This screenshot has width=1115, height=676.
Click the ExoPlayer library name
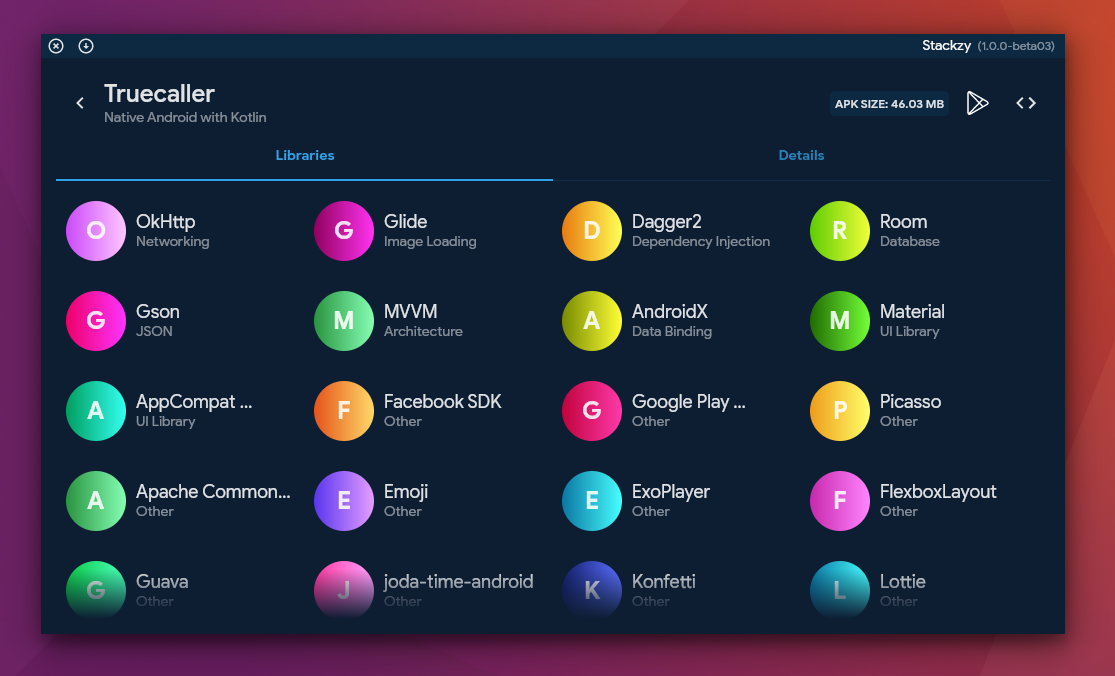click(671, 492)
